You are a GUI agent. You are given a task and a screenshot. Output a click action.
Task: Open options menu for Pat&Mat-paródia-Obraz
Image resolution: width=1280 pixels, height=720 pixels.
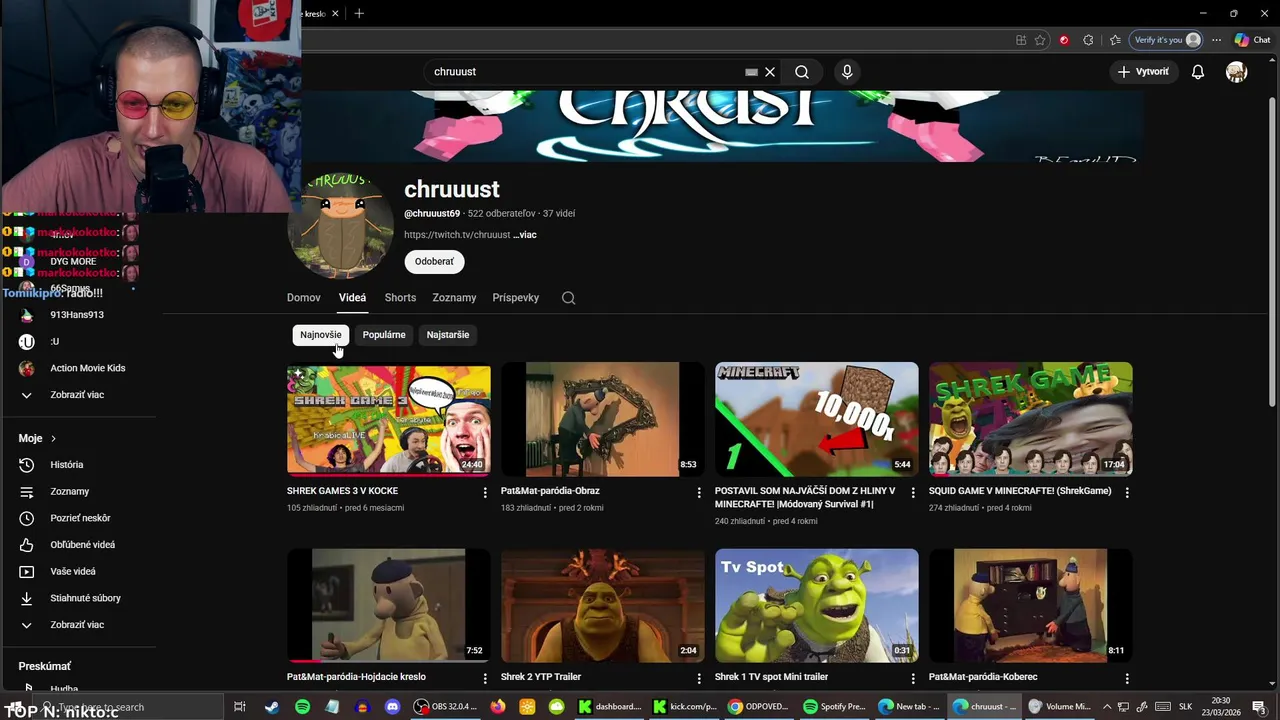(699, 493)
